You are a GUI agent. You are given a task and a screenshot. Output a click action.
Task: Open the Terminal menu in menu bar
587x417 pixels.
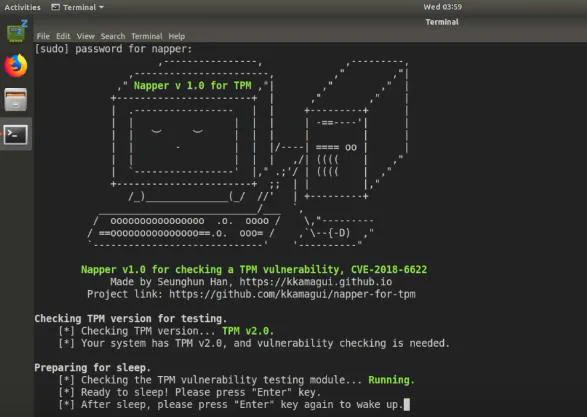(x=146, y=36)
